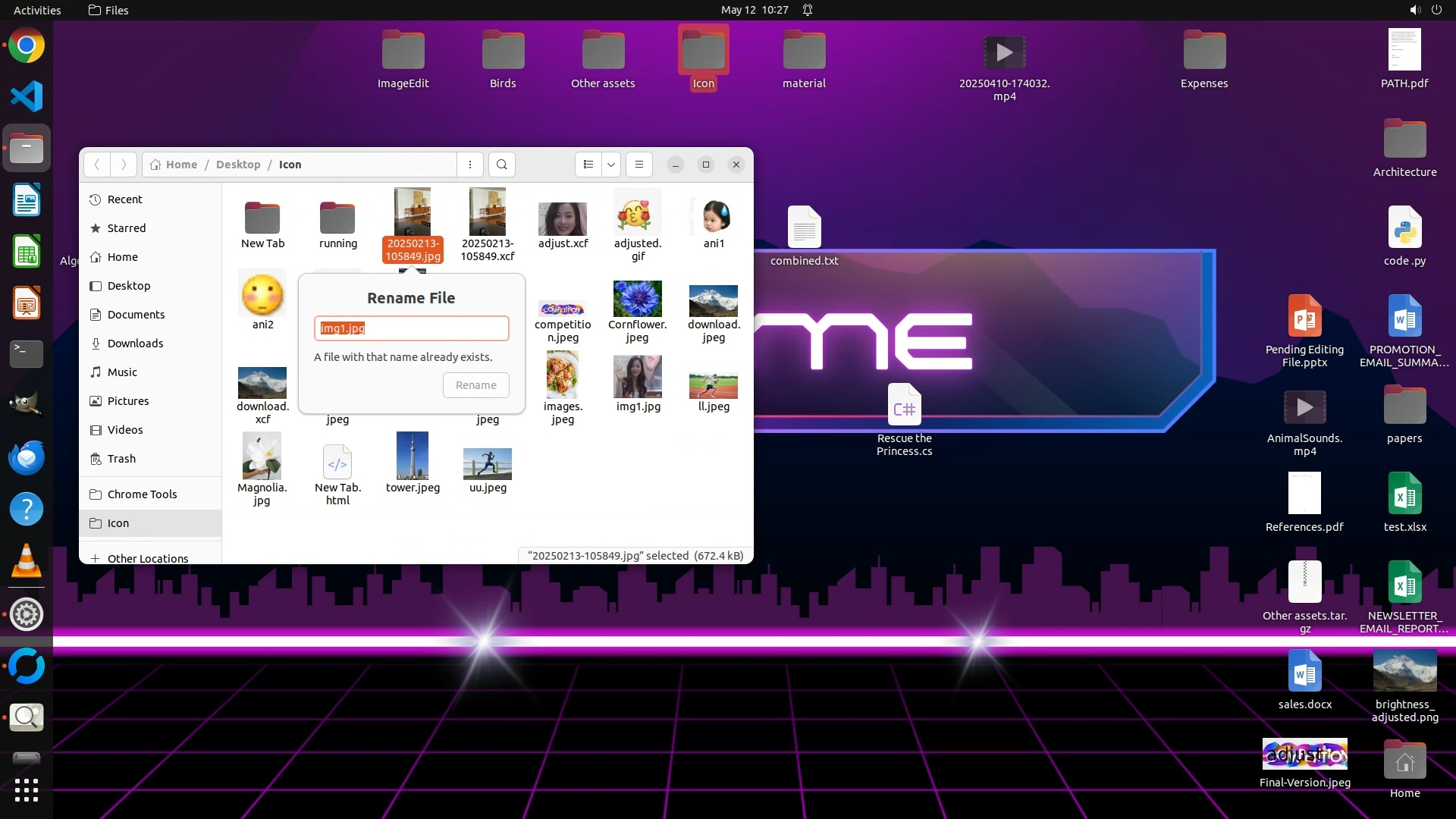
Task: Open the hamburger main menu in Files
Action: [639, 165]
